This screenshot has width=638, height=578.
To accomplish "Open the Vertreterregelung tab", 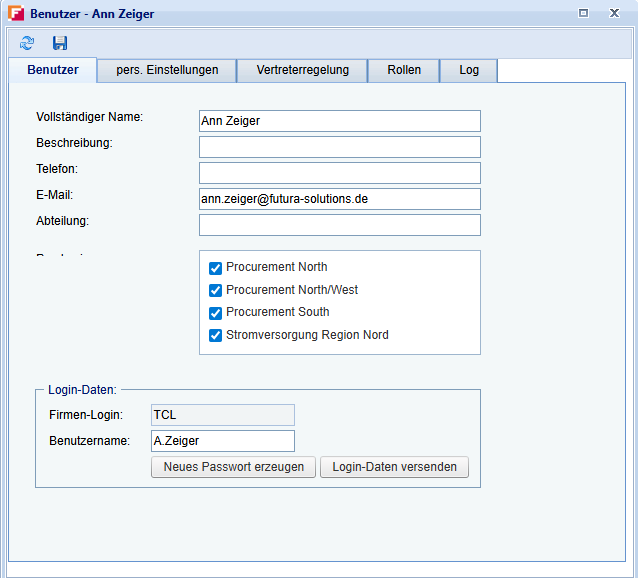I will point(302,70).
